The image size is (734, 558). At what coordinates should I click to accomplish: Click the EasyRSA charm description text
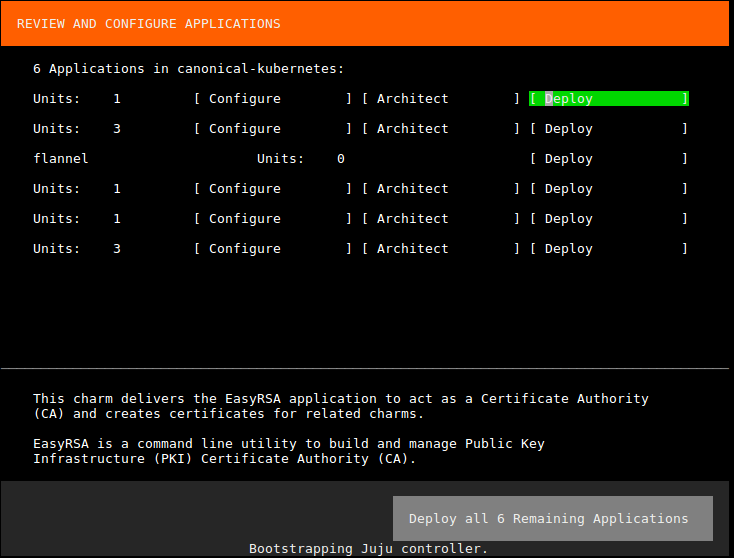pyautogui.click(x=340, y=406)
